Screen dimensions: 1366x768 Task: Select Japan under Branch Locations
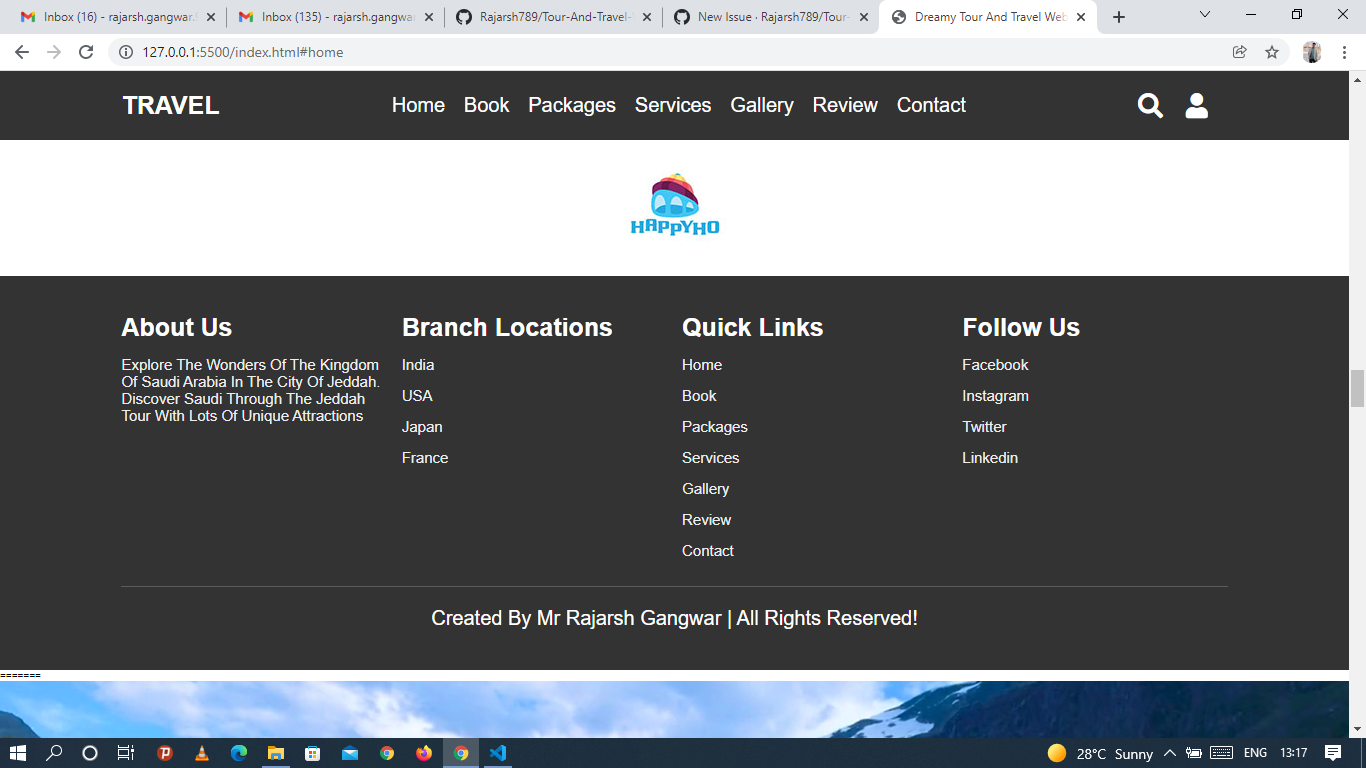422,427
